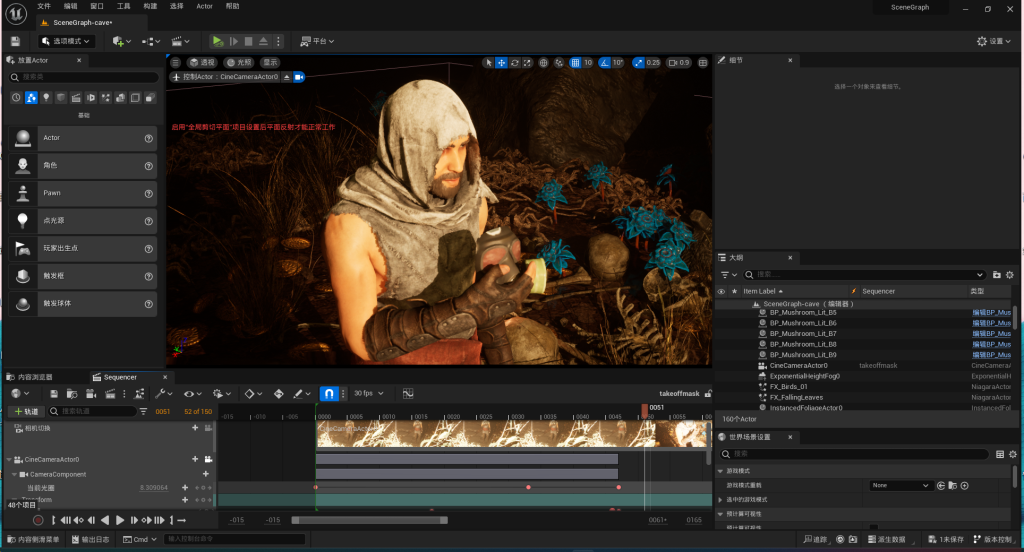Open Sequencer wrench actions dropdown
Image resolution: width=1024 pixels, height=552 pixels.
coord(163,394)
